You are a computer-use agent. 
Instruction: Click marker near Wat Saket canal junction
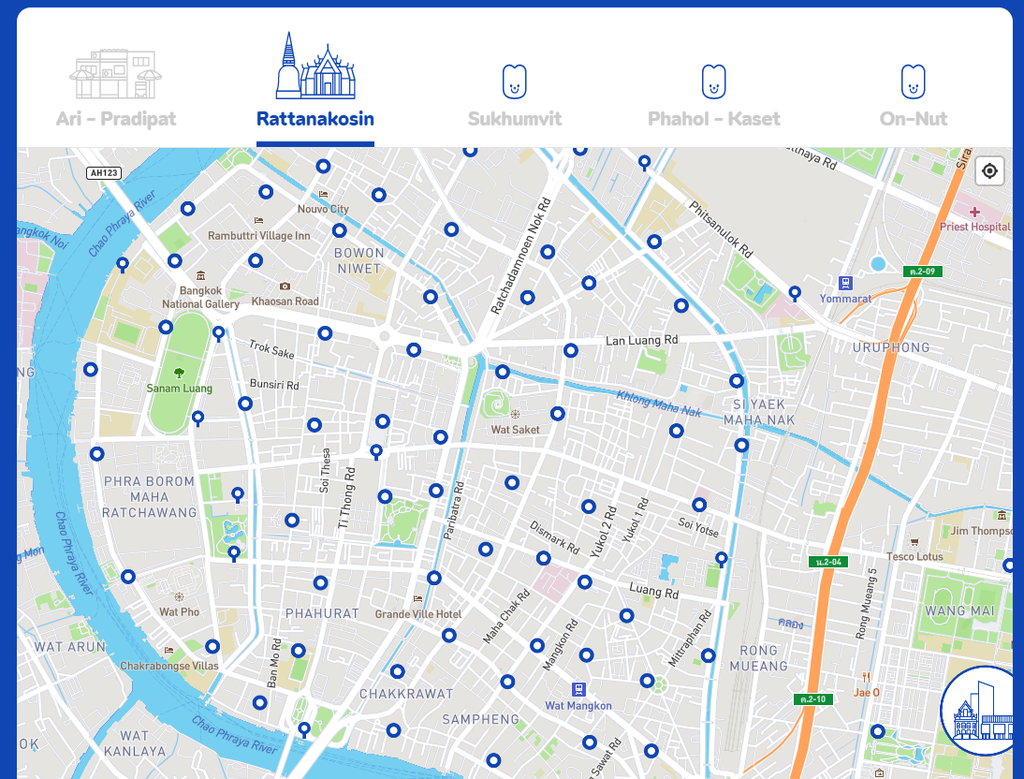tap(502, 372)
